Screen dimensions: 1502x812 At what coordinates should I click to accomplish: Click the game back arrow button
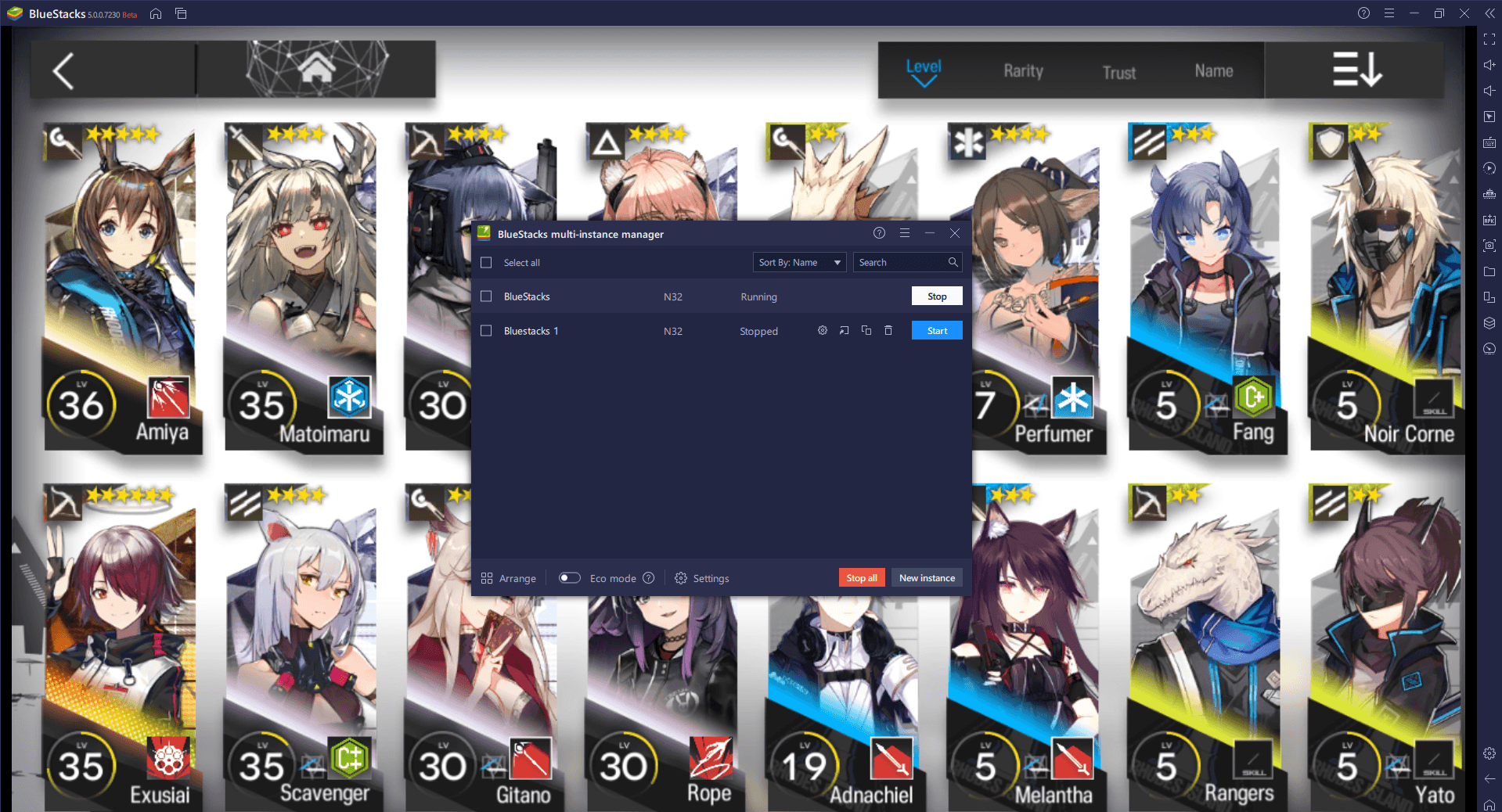pos(64,71)
